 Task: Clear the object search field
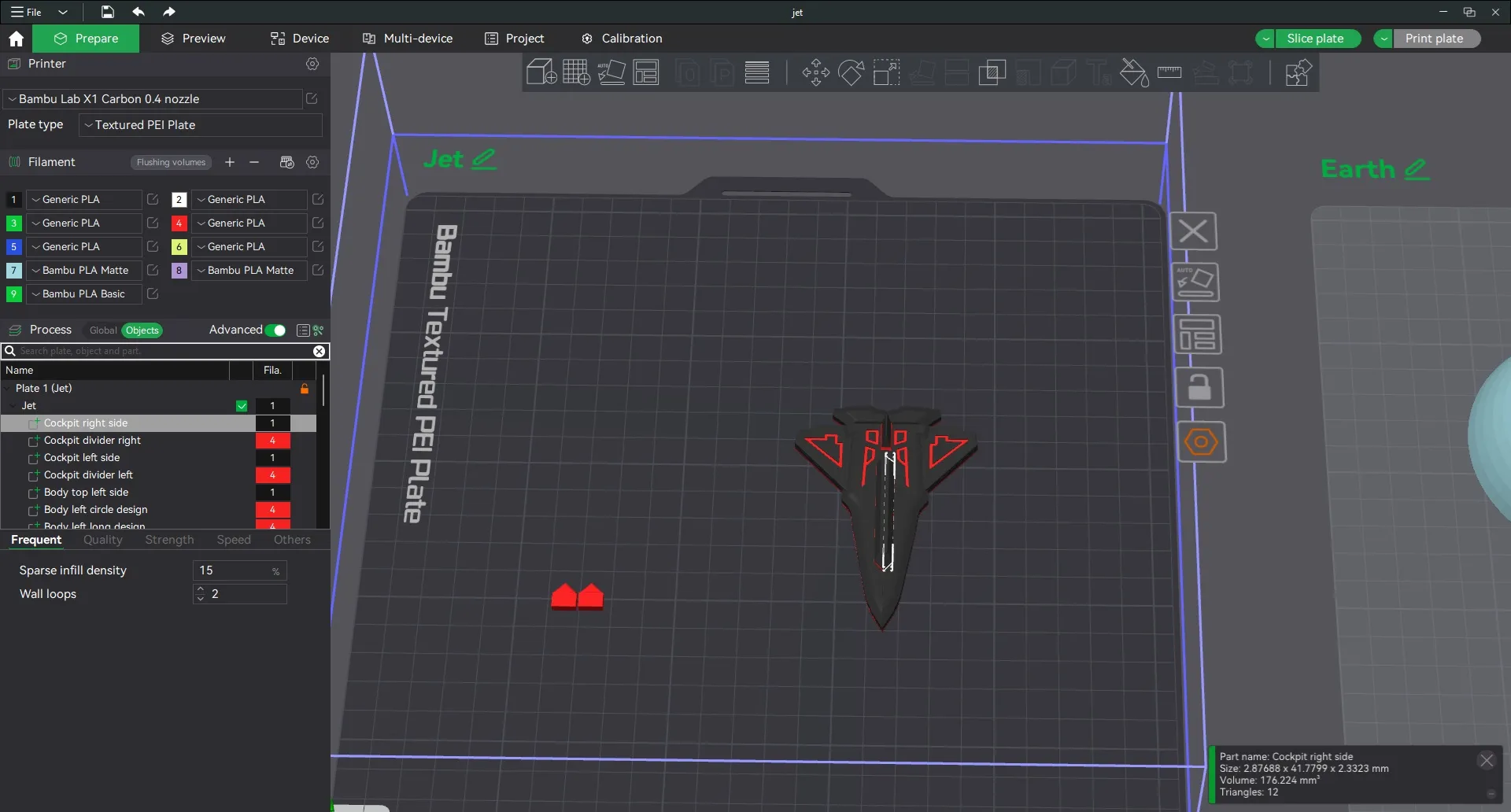320,351
